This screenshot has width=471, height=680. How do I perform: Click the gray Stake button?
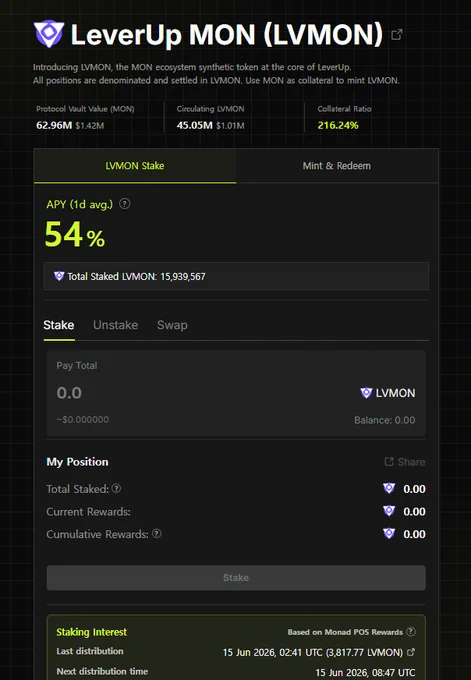(236, 578)
